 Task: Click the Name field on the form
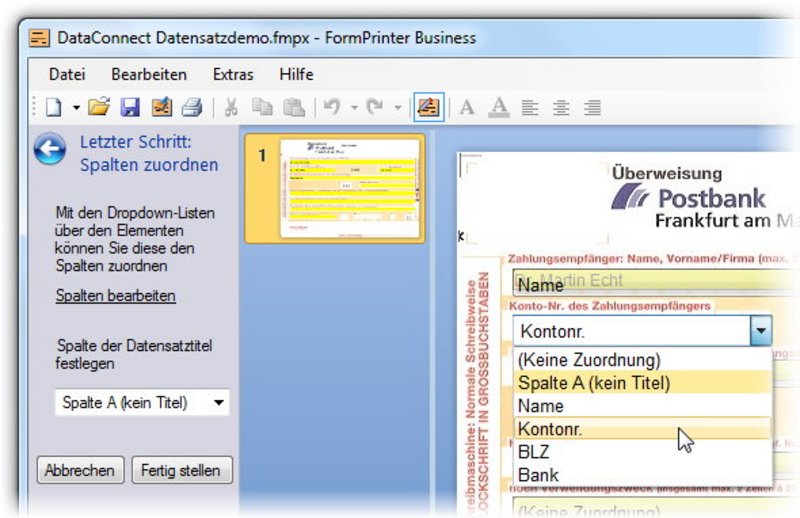point(656,282)
